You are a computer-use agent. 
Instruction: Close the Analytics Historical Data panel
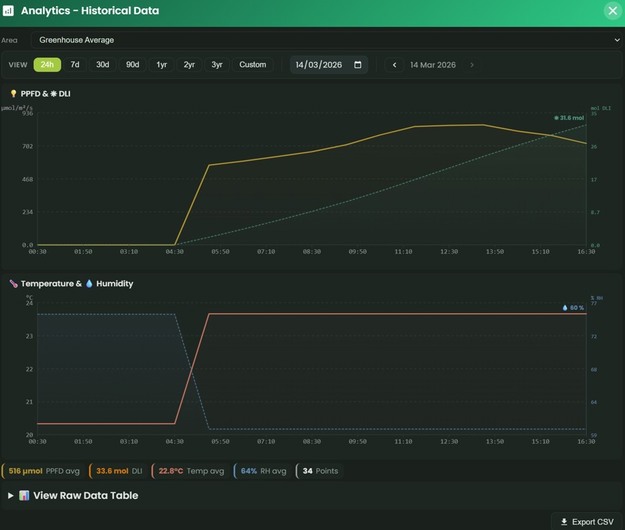point(612,11)
